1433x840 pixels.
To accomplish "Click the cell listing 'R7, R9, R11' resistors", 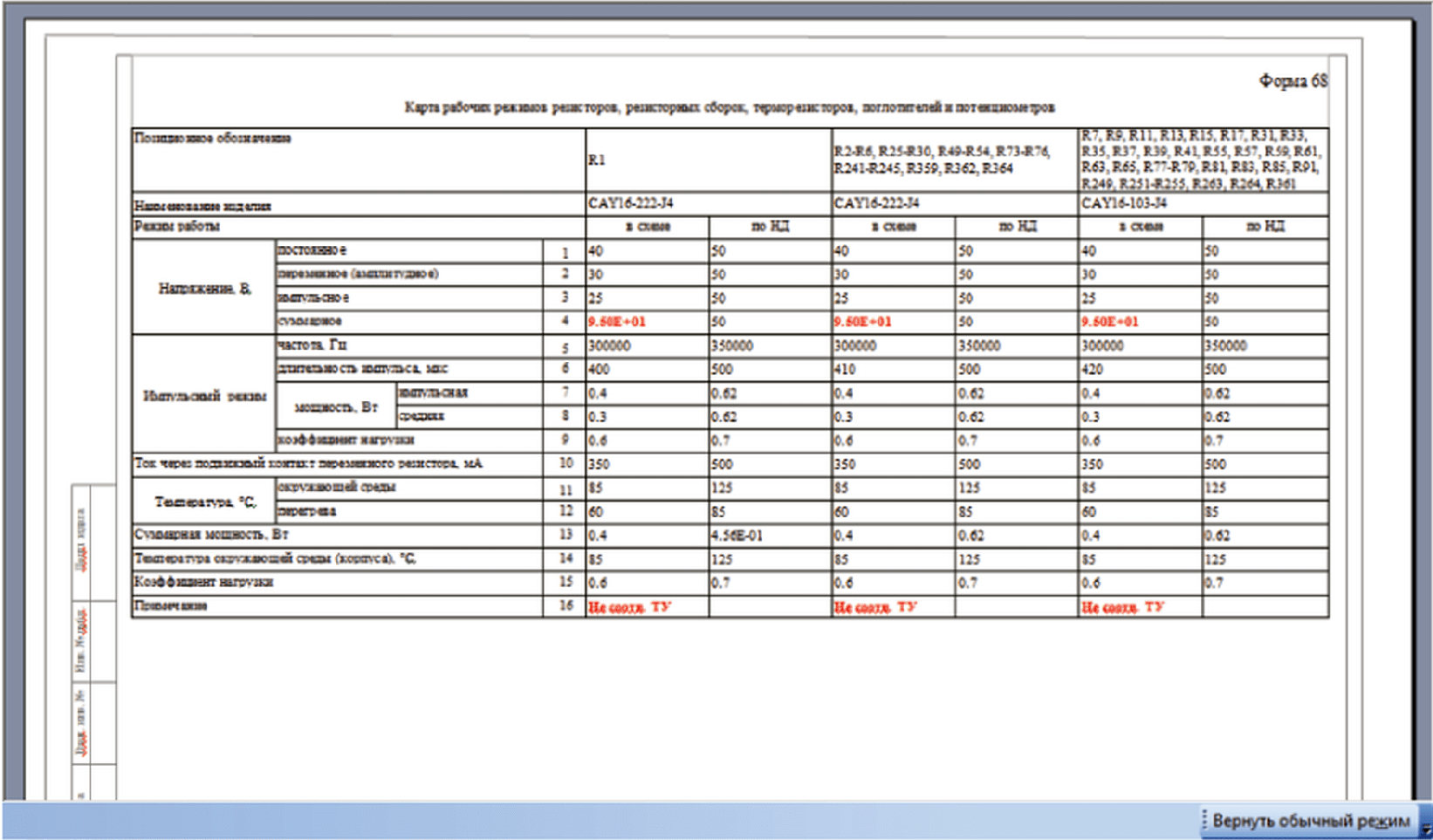I will point(1200,160).
